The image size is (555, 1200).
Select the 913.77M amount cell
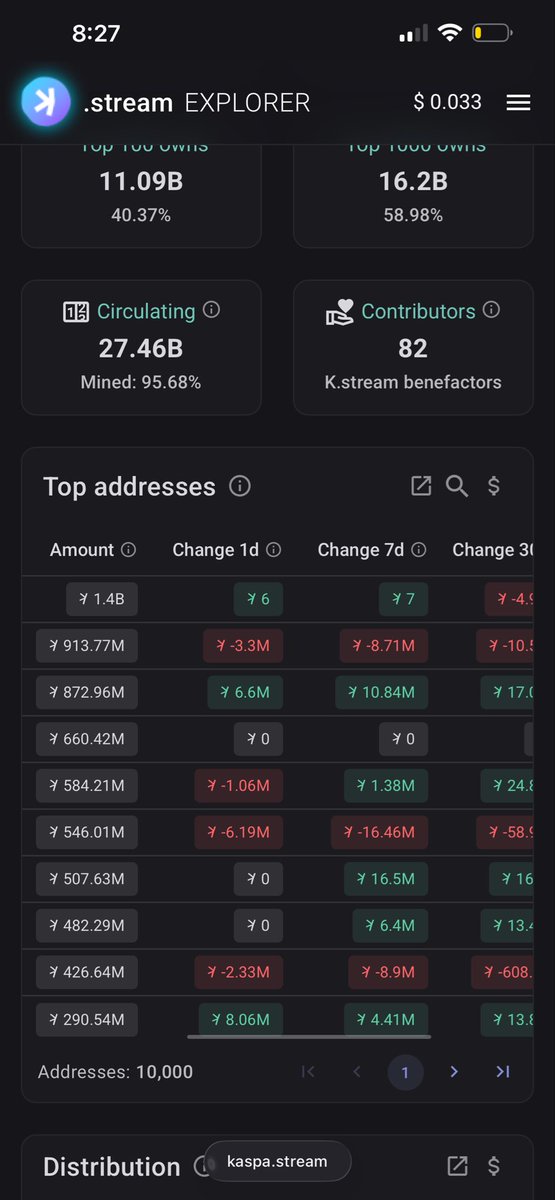pos(87,646)
